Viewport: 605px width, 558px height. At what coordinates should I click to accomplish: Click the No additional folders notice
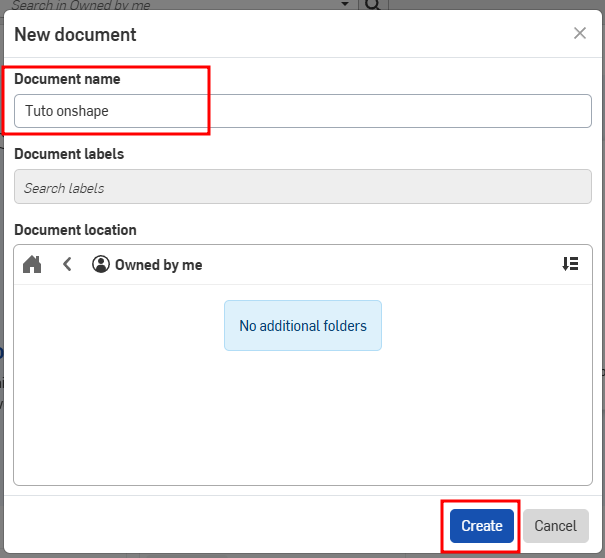[x=302, y=326]
